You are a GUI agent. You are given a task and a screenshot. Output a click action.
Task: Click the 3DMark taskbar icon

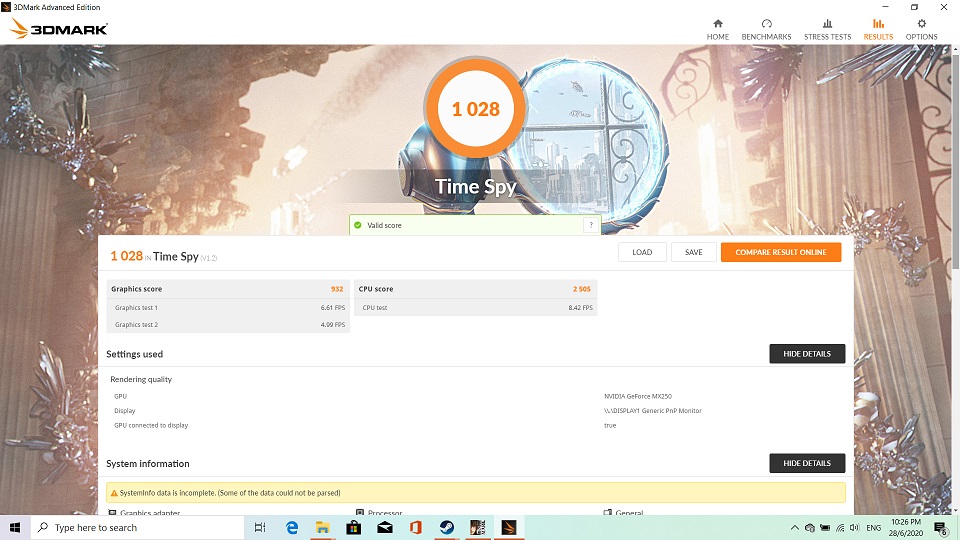(509, 528)
